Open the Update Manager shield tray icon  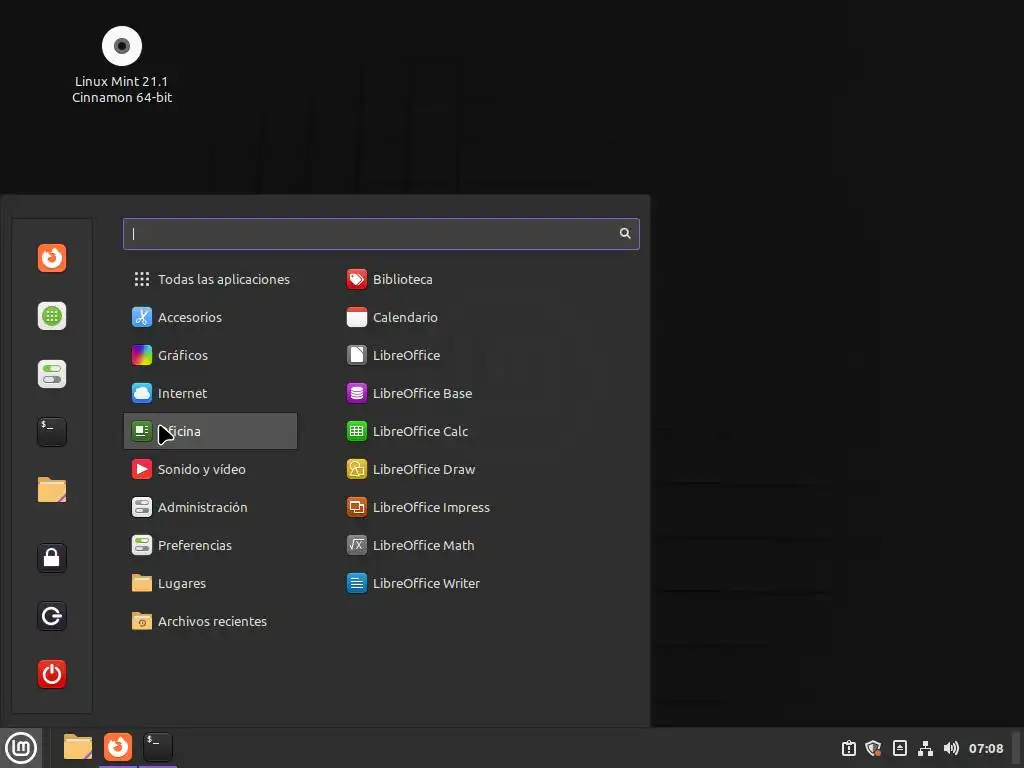pos(874,748)
